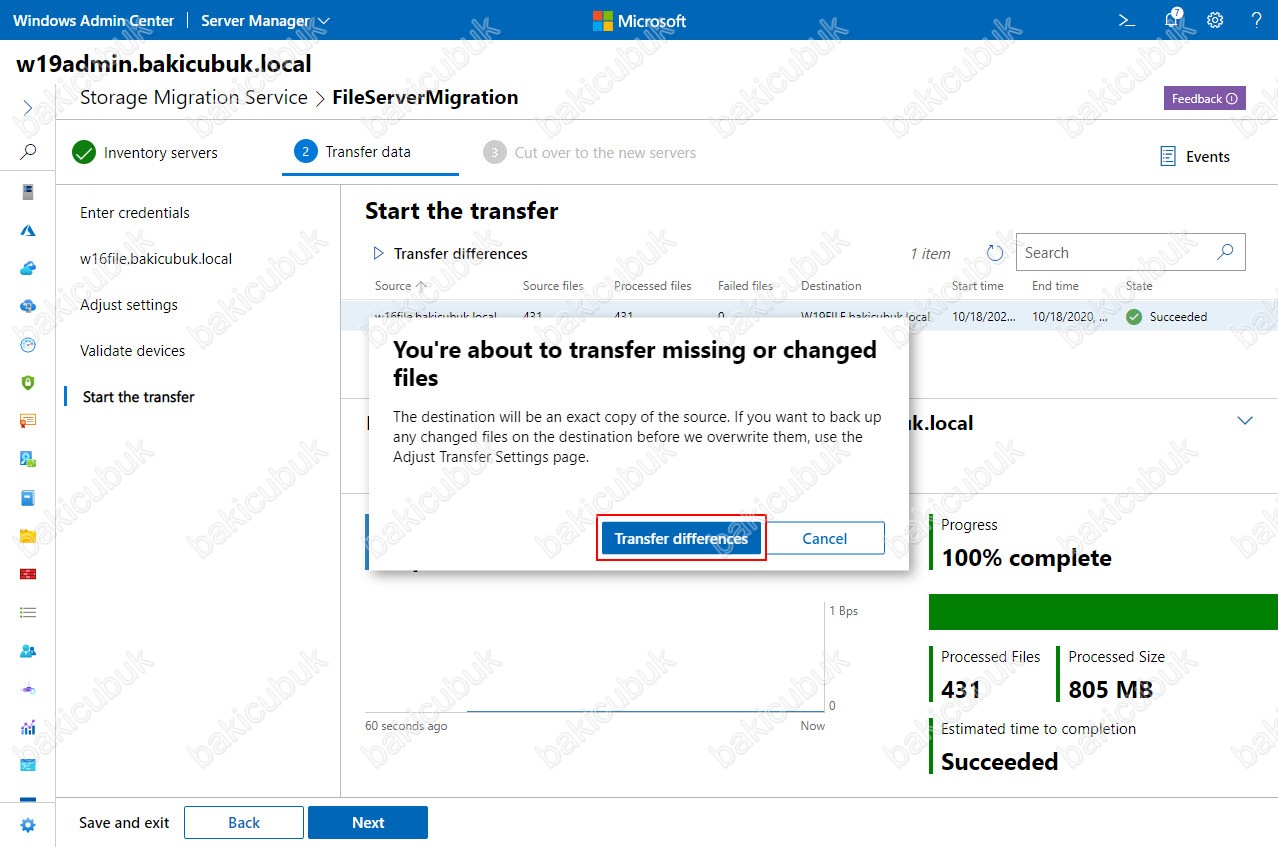Click the sidebar search magnifier icon

[28, 152]
